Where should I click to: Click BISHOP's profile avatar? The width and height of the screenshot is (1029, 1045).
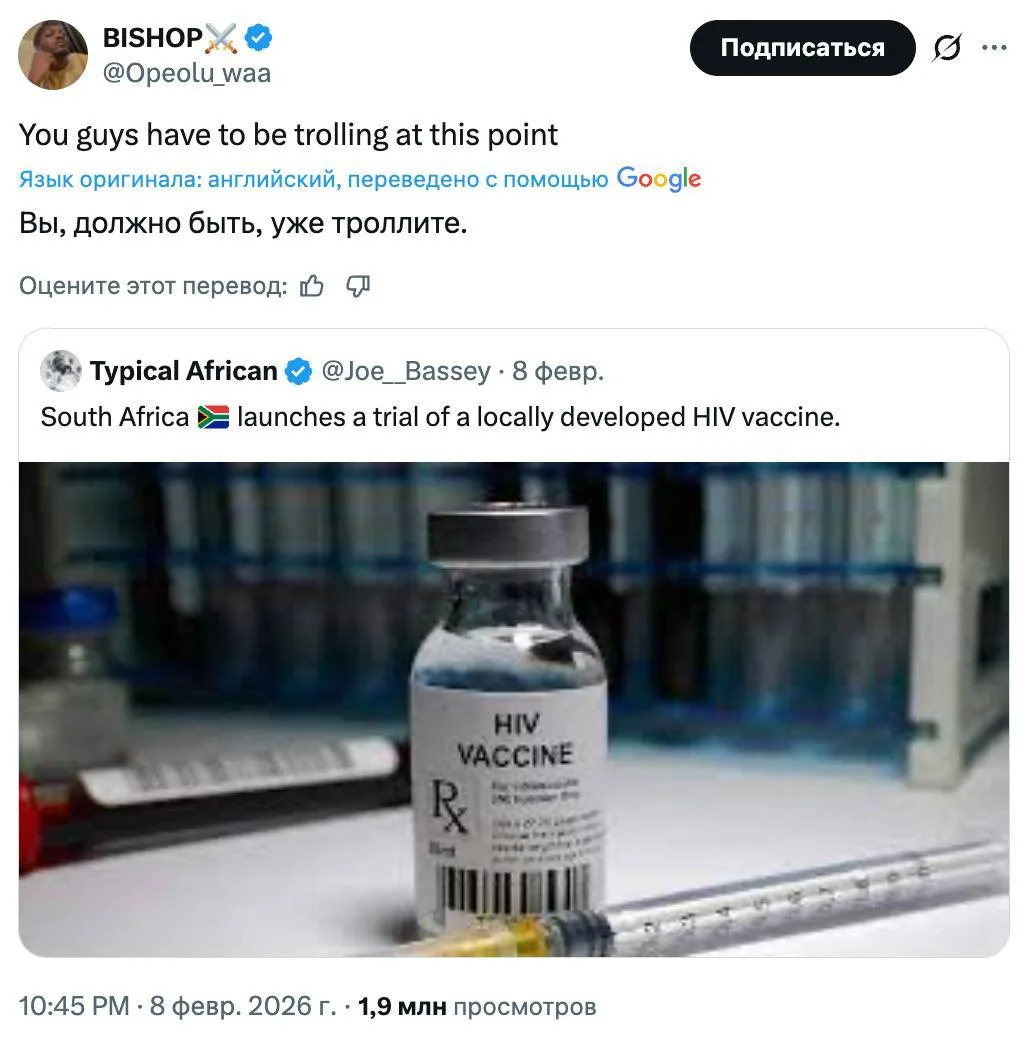tap(53, 54)
